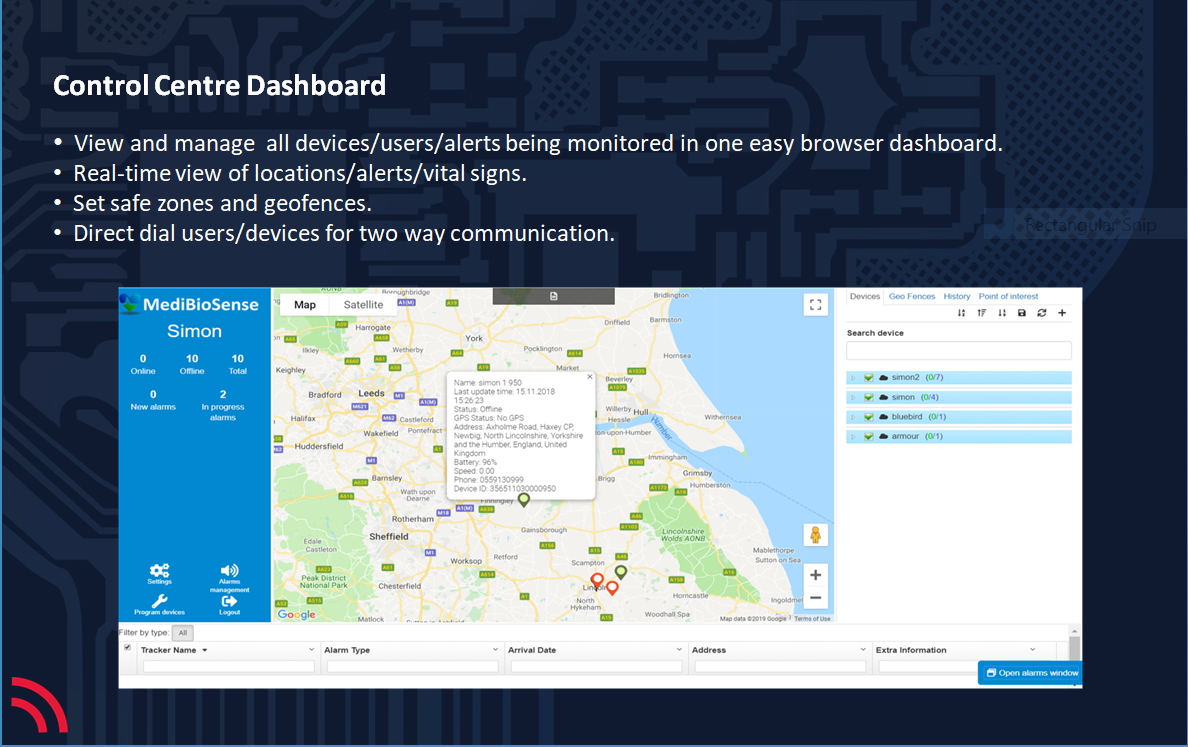1188x747 pixels.
Task: Click Open alarms window button
Action: (x=1031, y=673)
